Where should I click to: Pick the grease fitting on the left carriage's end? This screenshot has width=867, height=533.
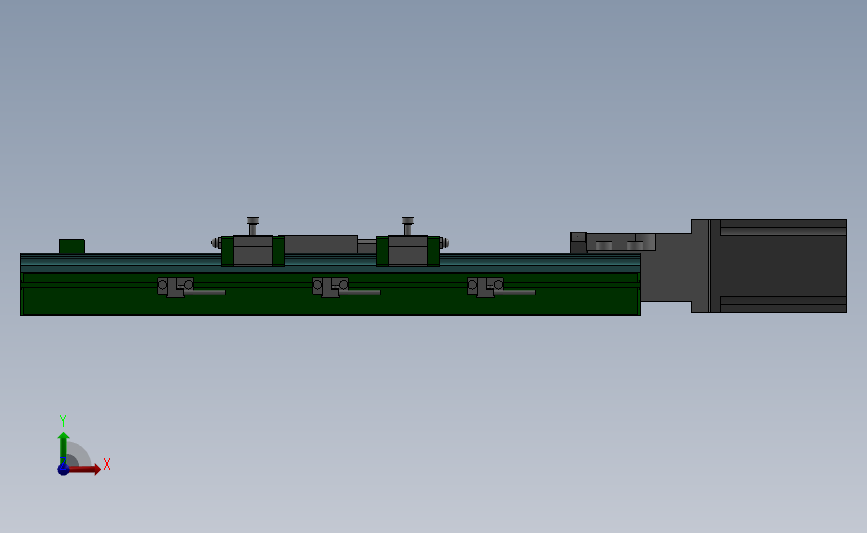click(x=216, y=242)
